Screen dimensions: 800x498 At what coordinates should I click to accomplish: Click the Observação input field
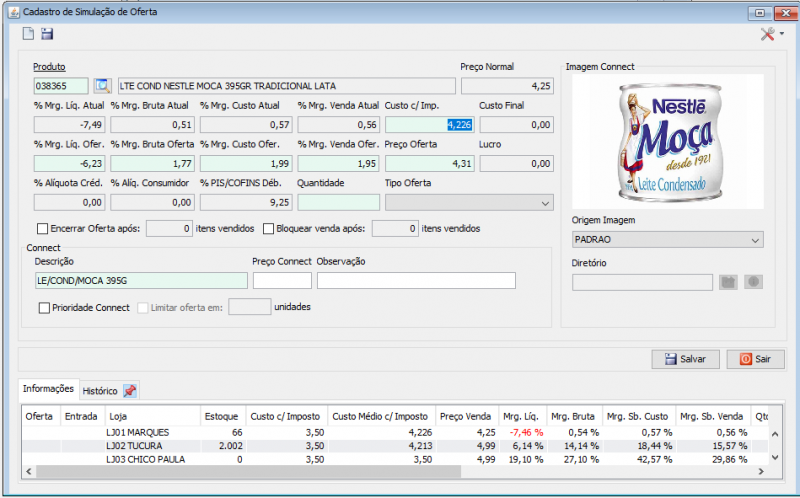(x=416, y=281)
